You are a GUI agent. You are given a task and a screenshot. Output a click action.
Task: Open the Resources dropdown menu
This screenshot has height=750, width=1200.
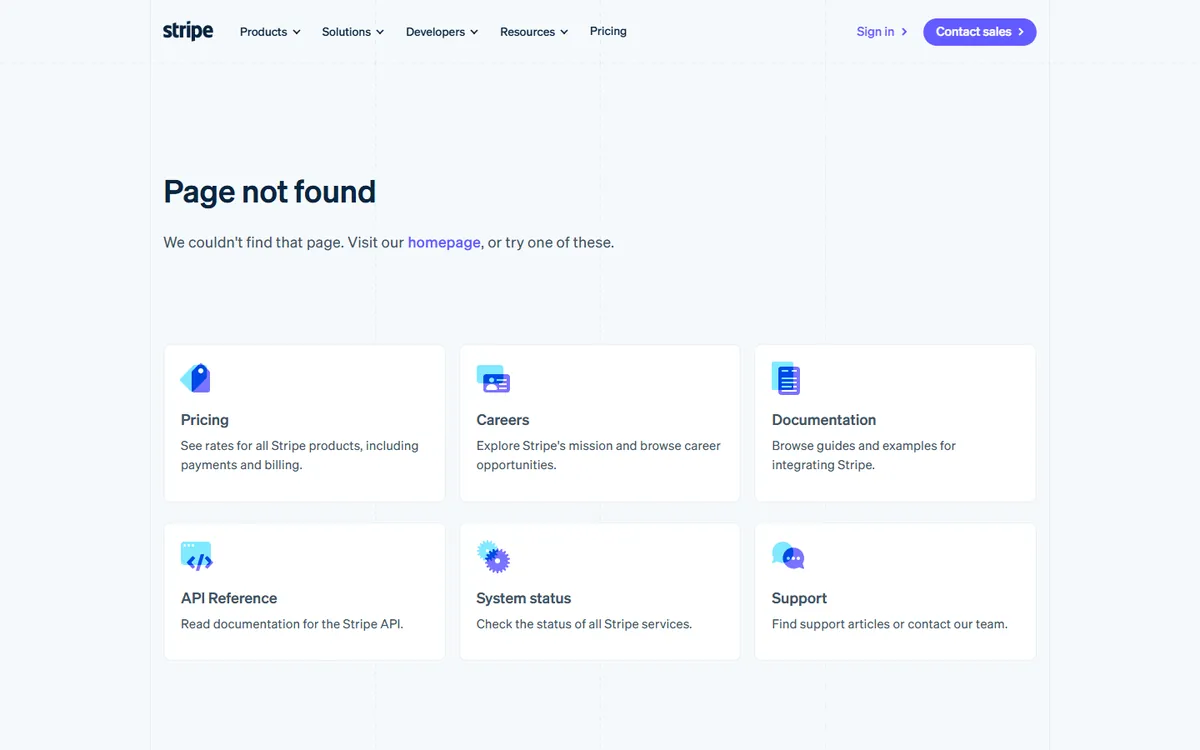click(x=534, y=32)
